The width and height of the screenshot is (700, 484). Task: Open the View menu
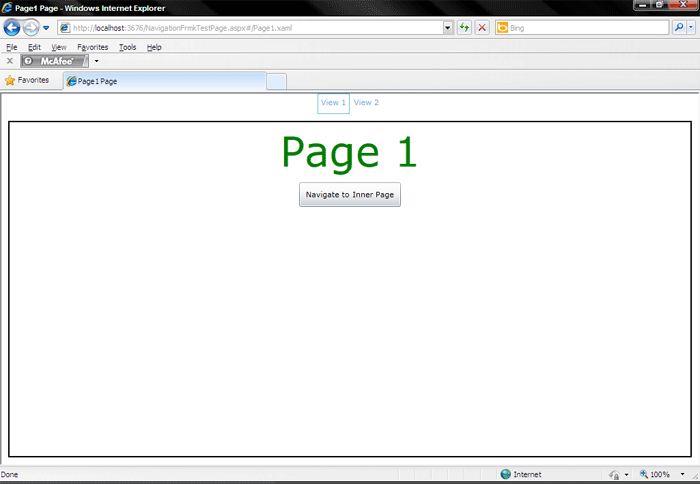coord(58,47)
